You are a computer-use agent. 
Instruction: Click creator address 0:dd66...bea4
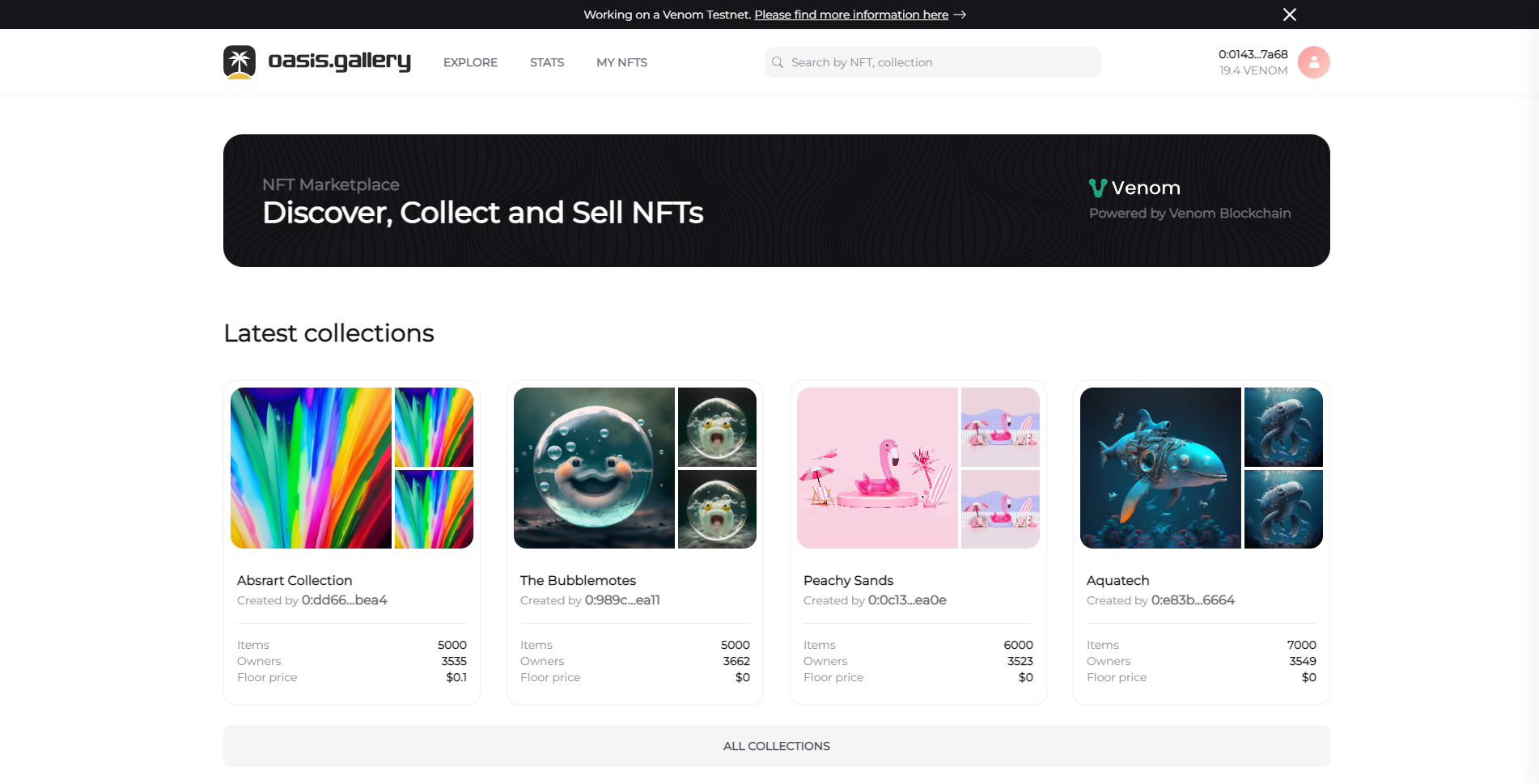tap(344, 600)
